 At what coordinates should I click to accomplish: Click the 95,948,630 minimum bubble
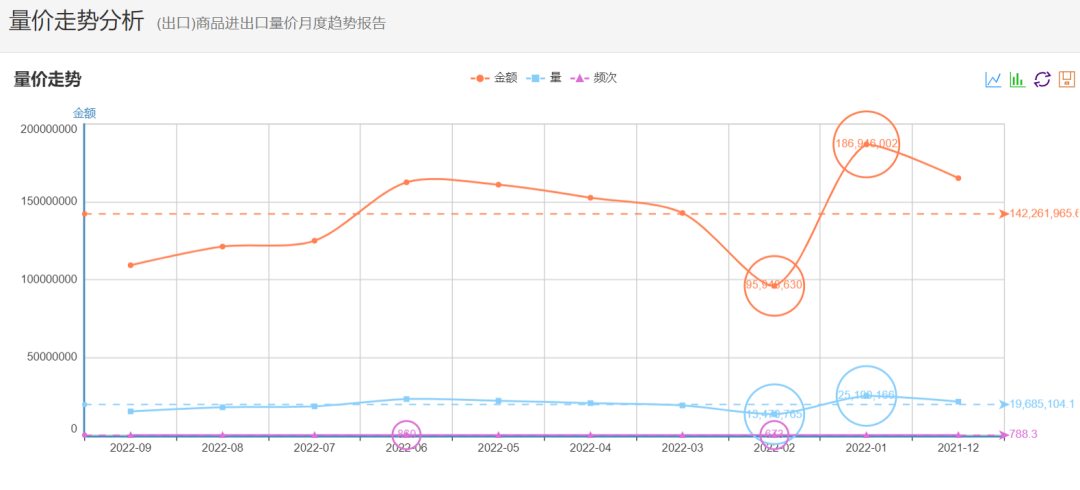pos(774,284)
